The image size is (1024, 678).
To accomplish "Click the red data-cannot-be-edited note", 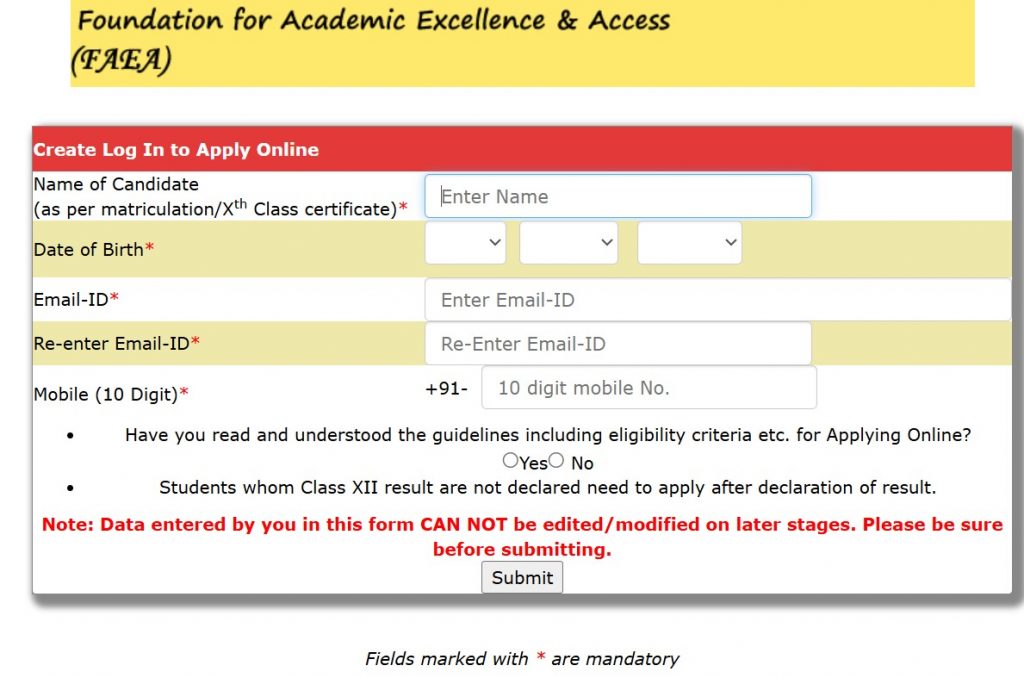I will coord(520,534).
